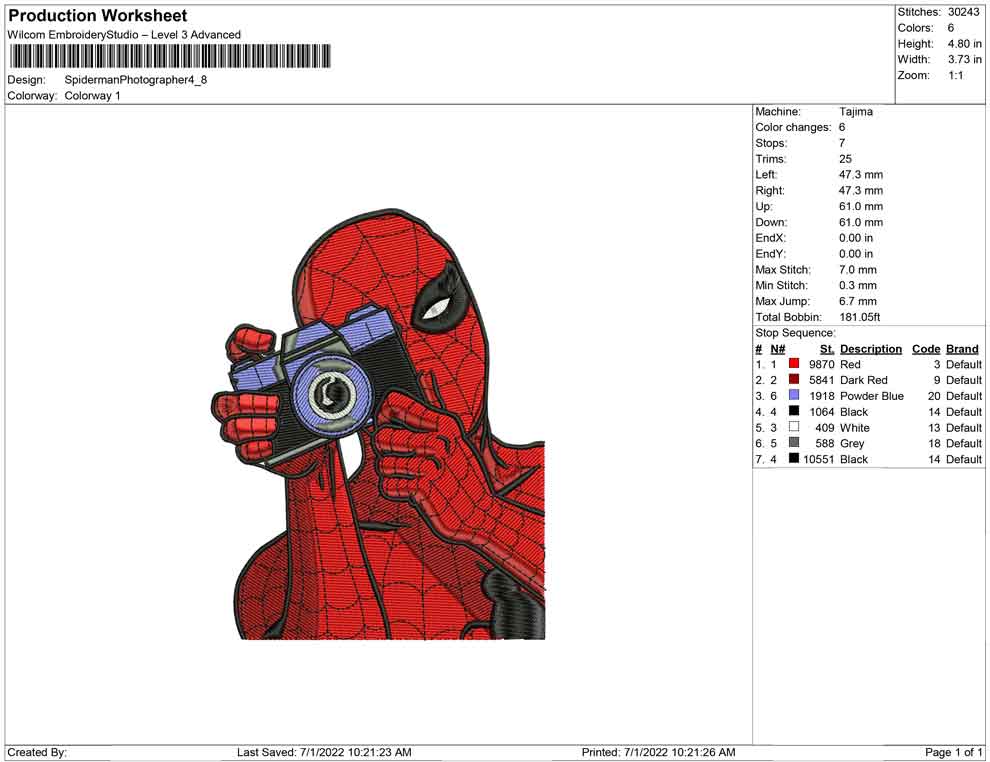
Task: Click the Height value '4.80 in'
Action: pyautogui.click(x=964, y=44)
